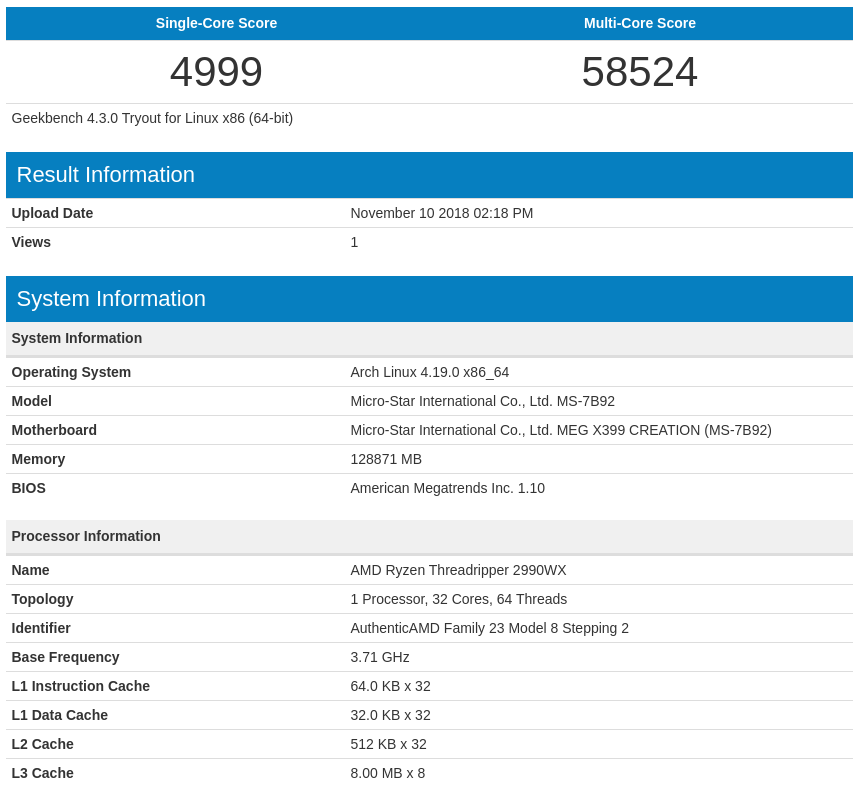Image resolution: width=856 pixels, height=805 pixels.
Task: Select the single-core score value 4999
Action: [x=216, y=71]
